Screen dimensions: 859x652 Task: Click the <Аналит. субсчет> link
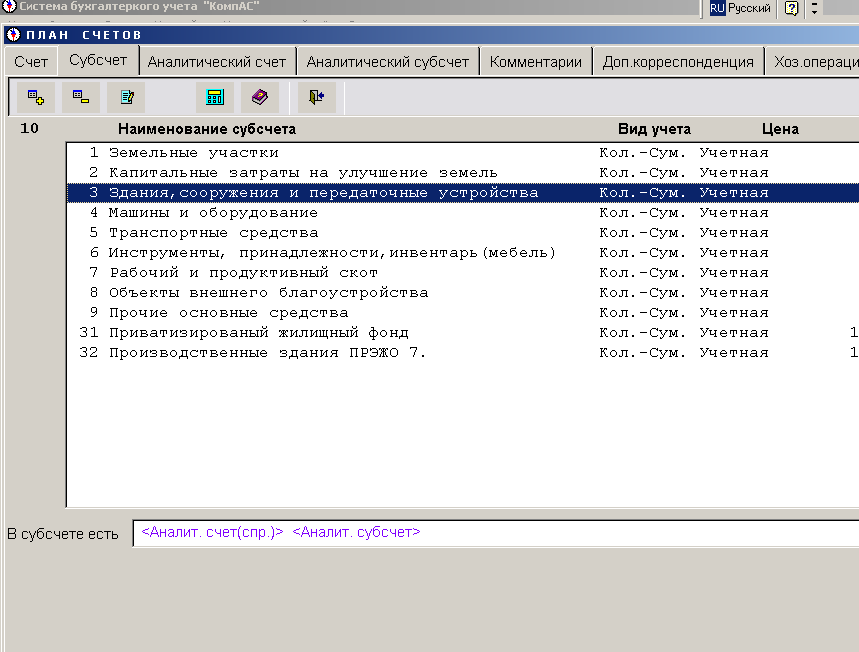(x=356, y=533)
